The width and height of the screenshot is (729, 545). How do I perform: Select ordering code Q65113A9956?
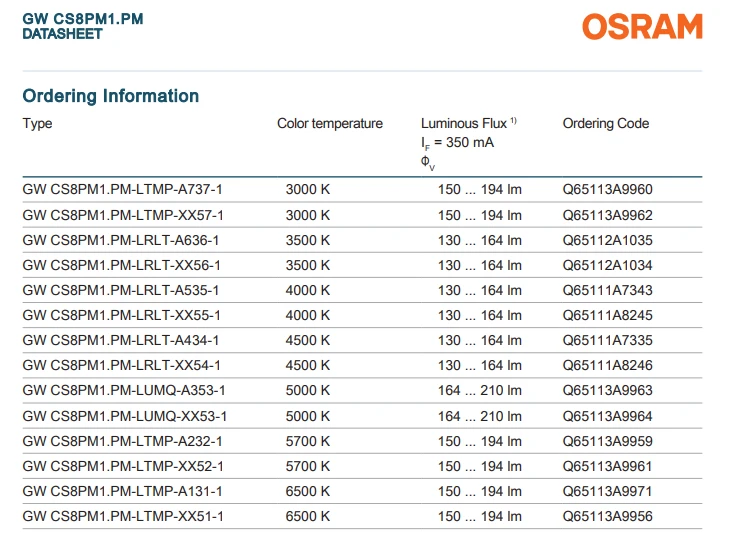[x=607, y=516]
